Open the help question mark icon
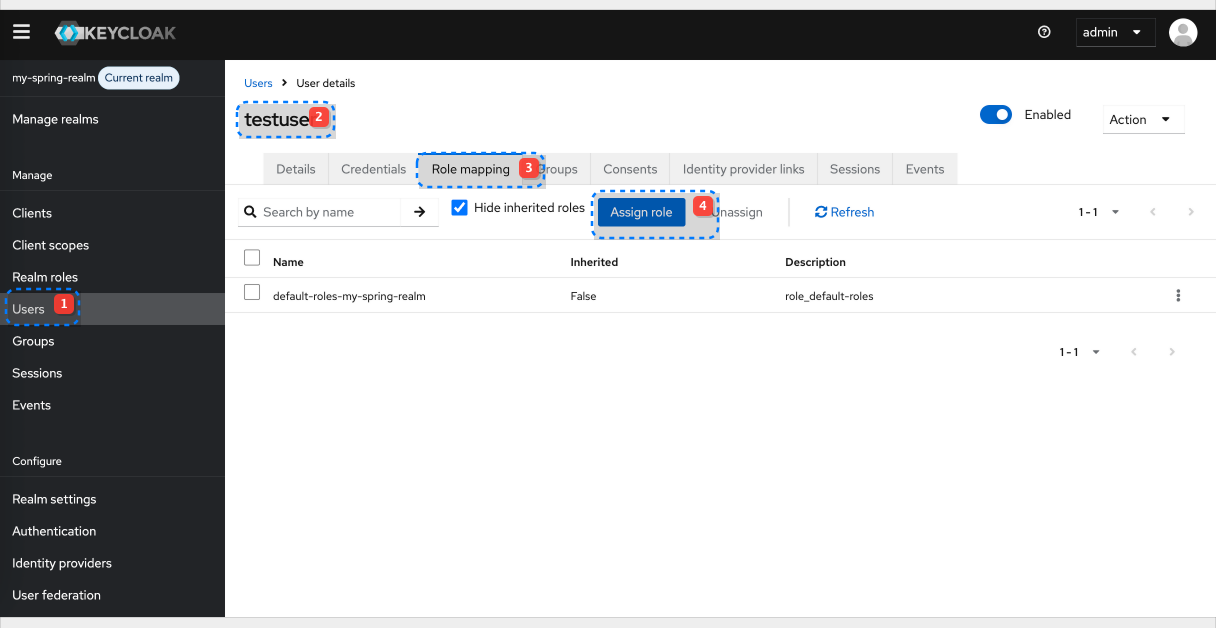 click(x=1044, y=32)
